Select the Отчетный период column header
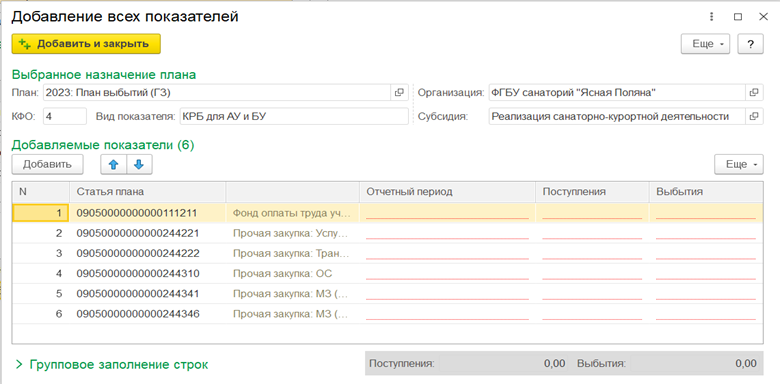The height and width of the screenshot is (384, 780). click(x=448, y=192)
